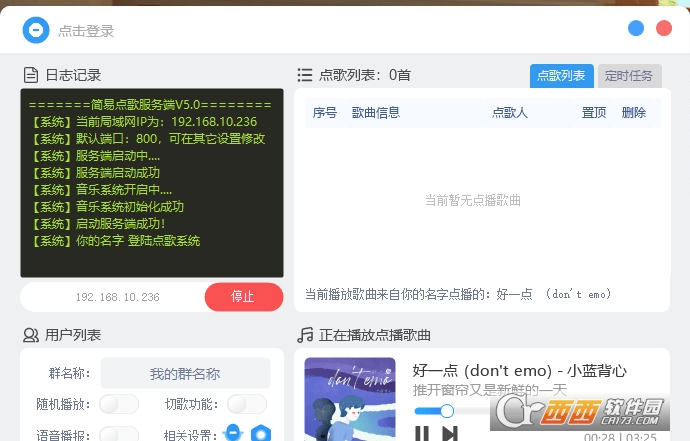Skip to the next song

(x=450, y=434)
